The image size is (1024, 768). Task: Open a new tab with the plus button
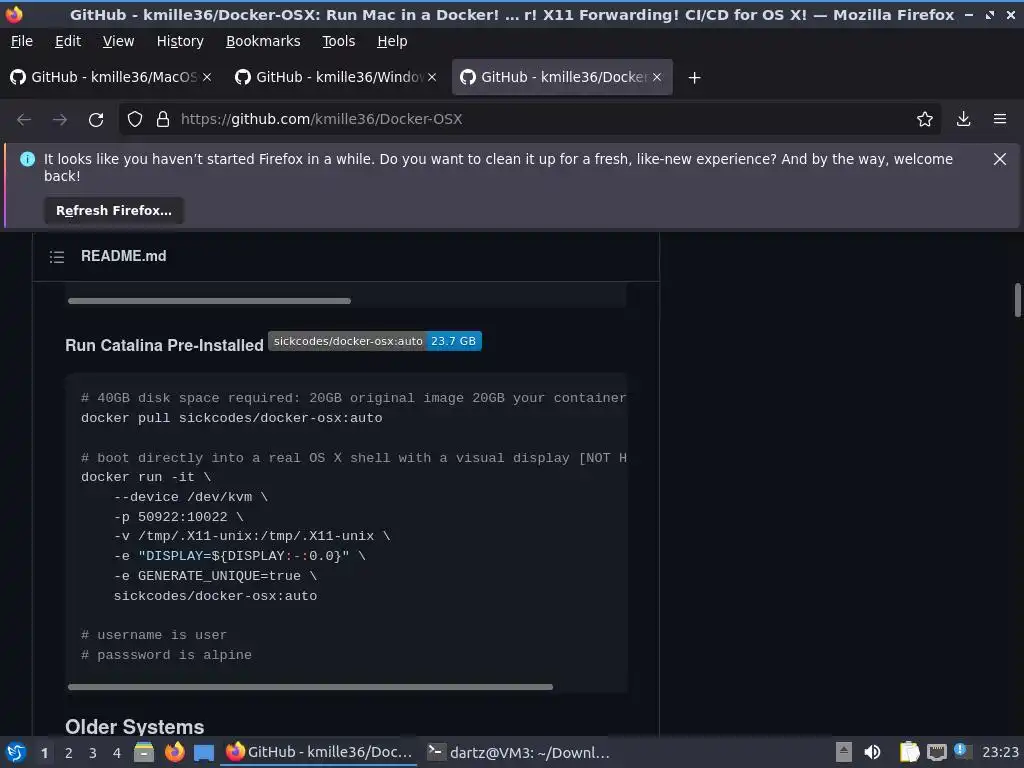click(x=695, y=78)
